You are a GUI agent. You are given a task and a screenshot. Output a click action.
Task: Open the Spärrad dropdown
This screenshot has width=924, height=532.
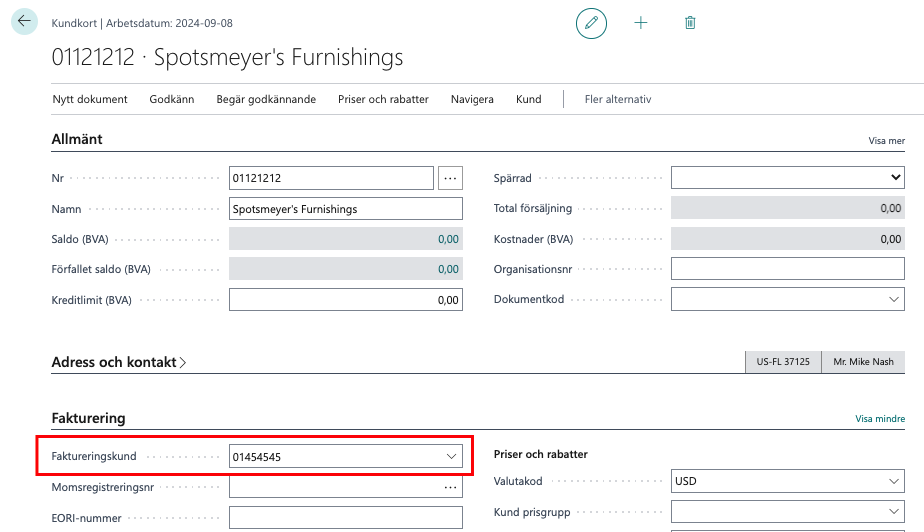click(x=894, y=178)
